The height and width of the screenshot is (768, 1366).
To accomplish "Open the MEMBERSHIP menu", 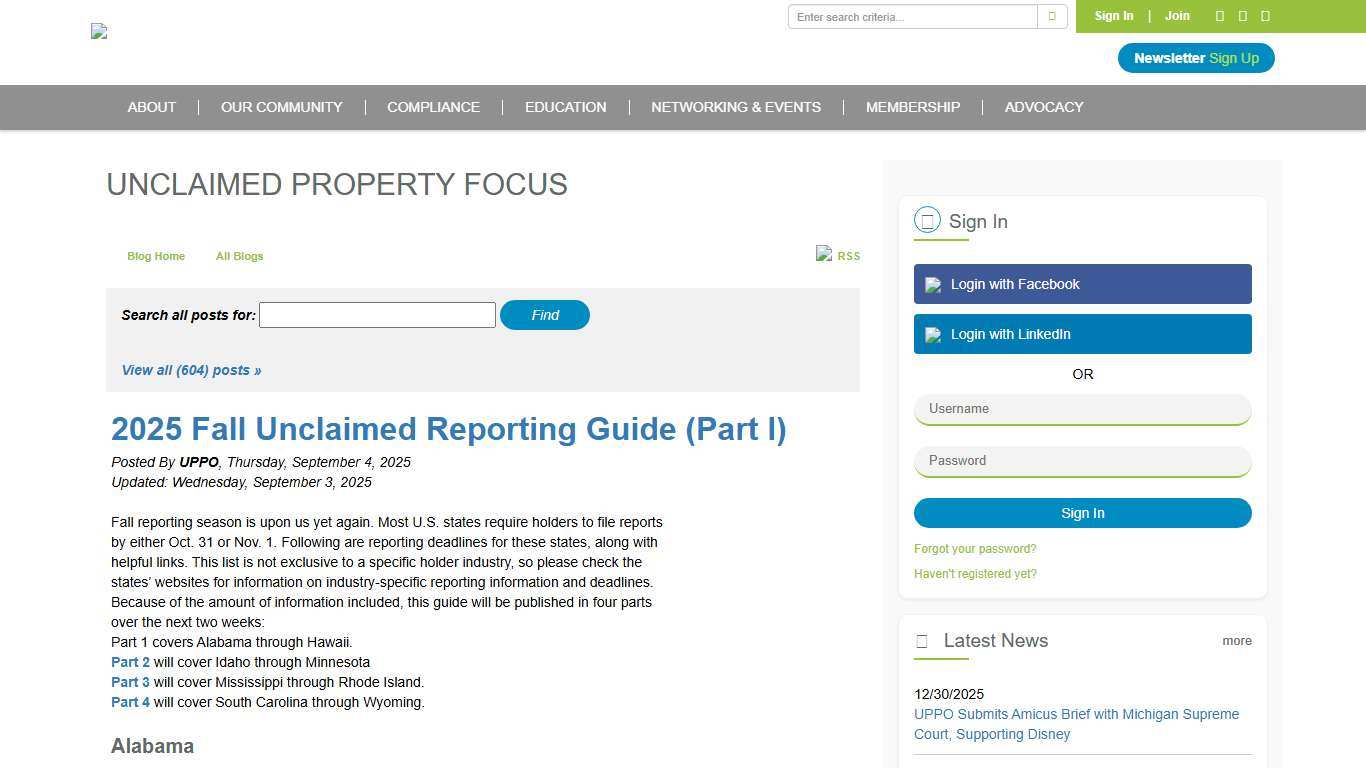I will [x=912, y=107].
